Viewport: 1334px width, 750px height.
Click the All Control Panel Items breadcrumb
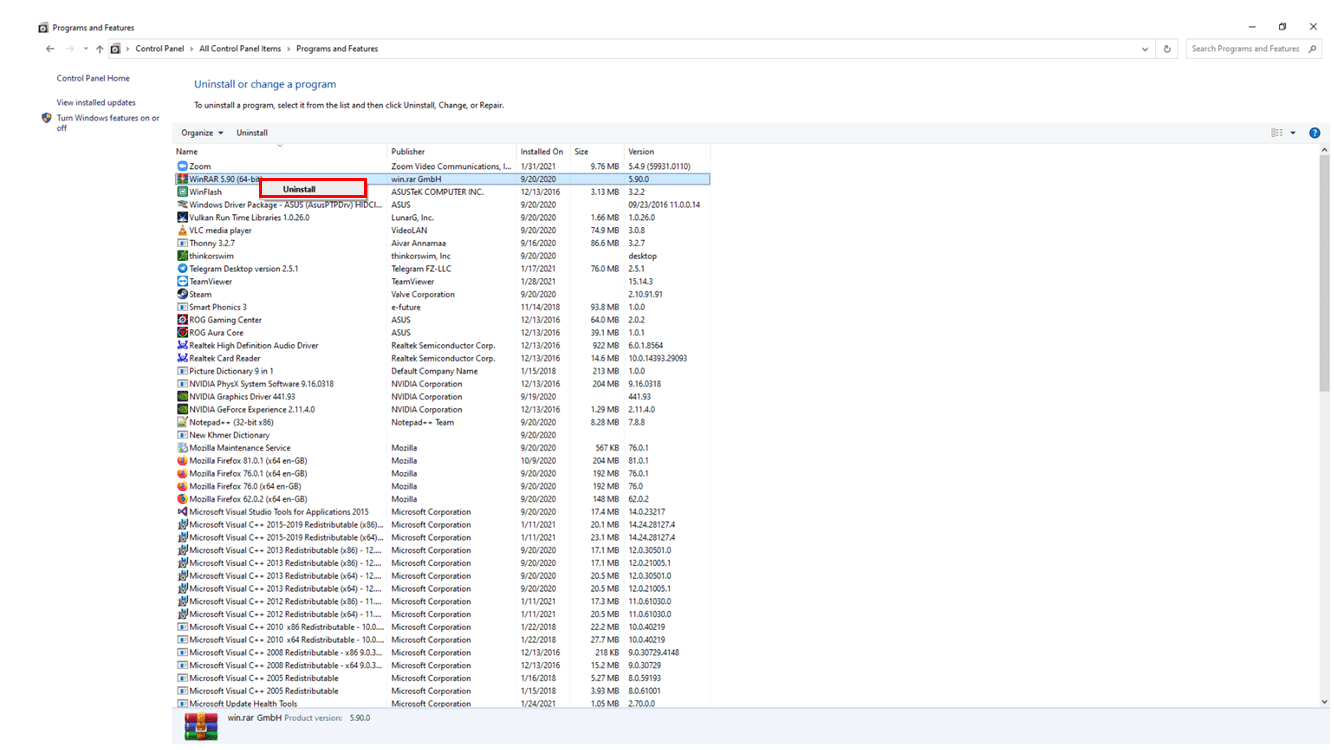point(240,49)
